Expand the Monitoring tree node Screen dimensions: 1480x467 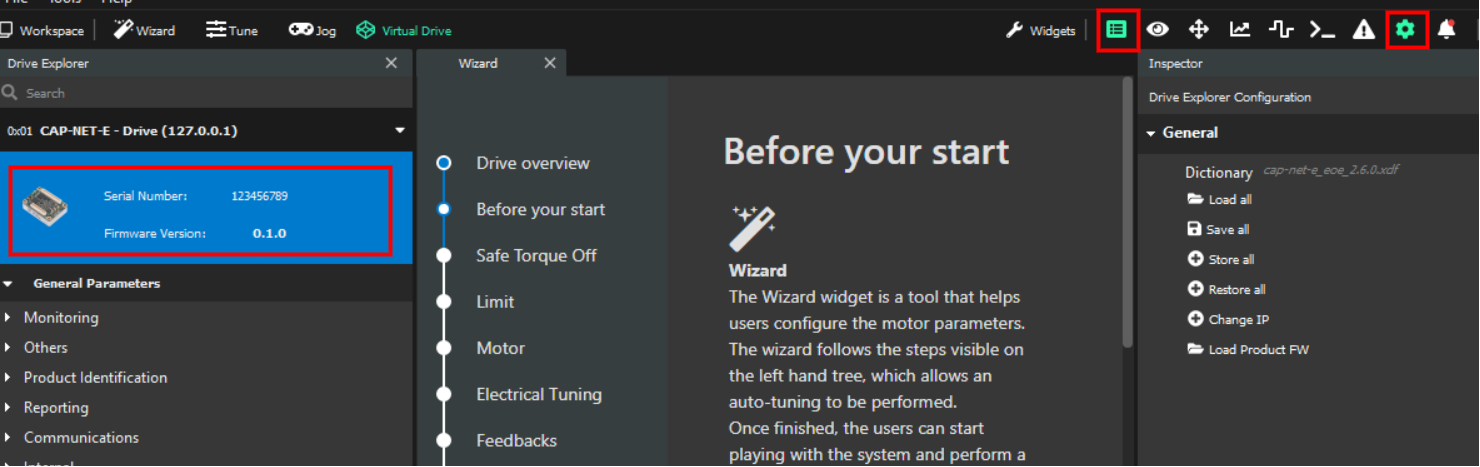[8, 318]
